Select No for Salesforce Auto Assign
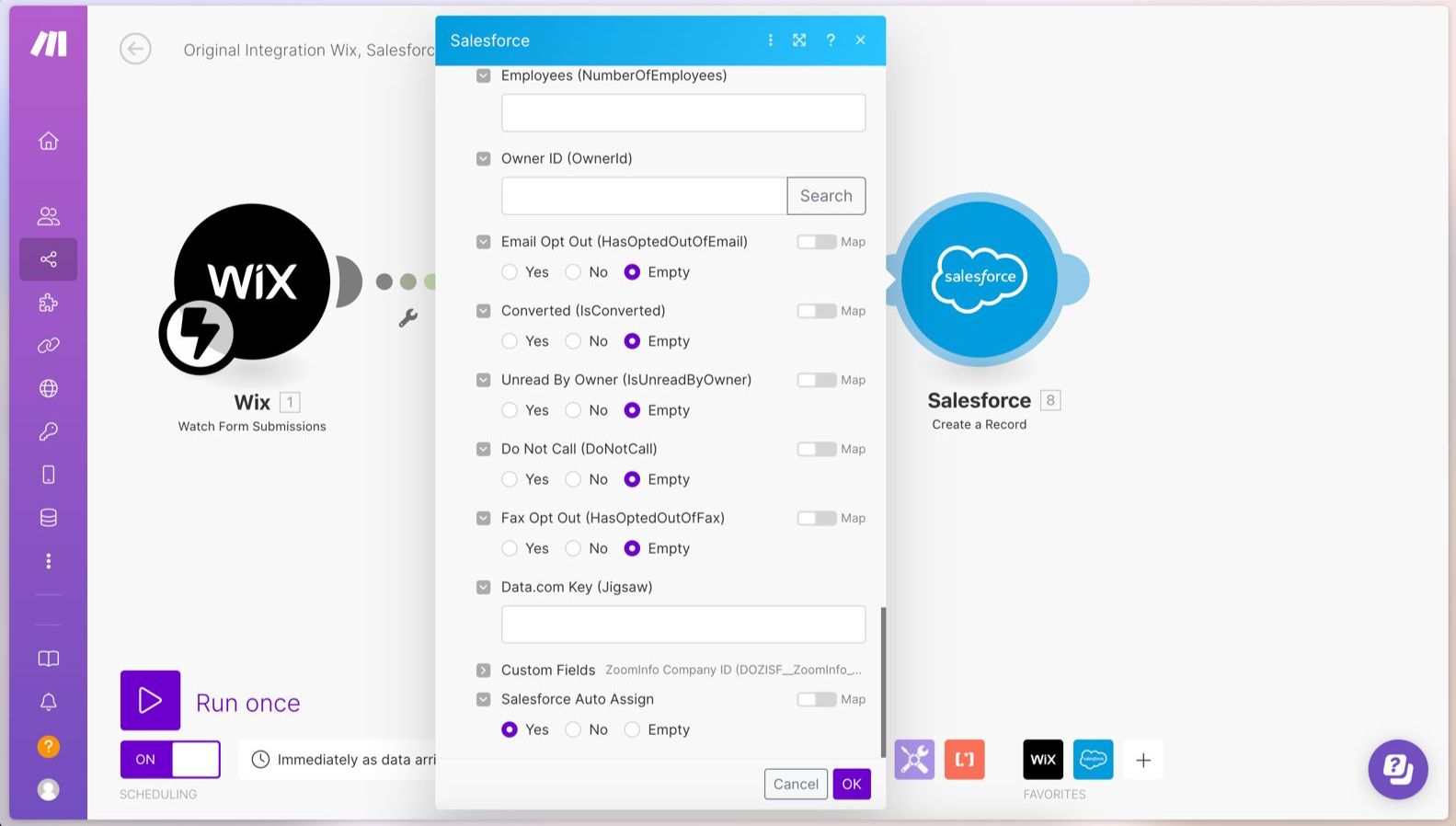1456x826 pixels. tap(573, 729)
